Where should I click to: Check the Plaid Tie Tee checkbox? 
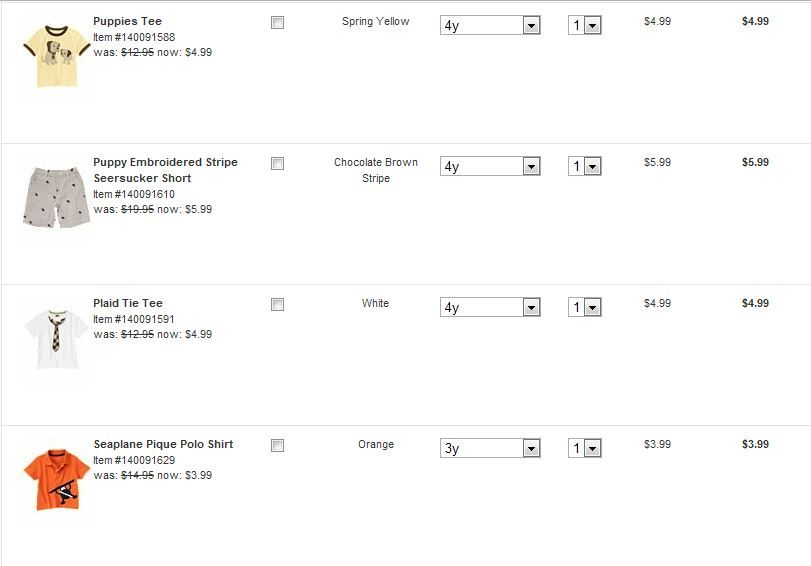tap(278, 304)
